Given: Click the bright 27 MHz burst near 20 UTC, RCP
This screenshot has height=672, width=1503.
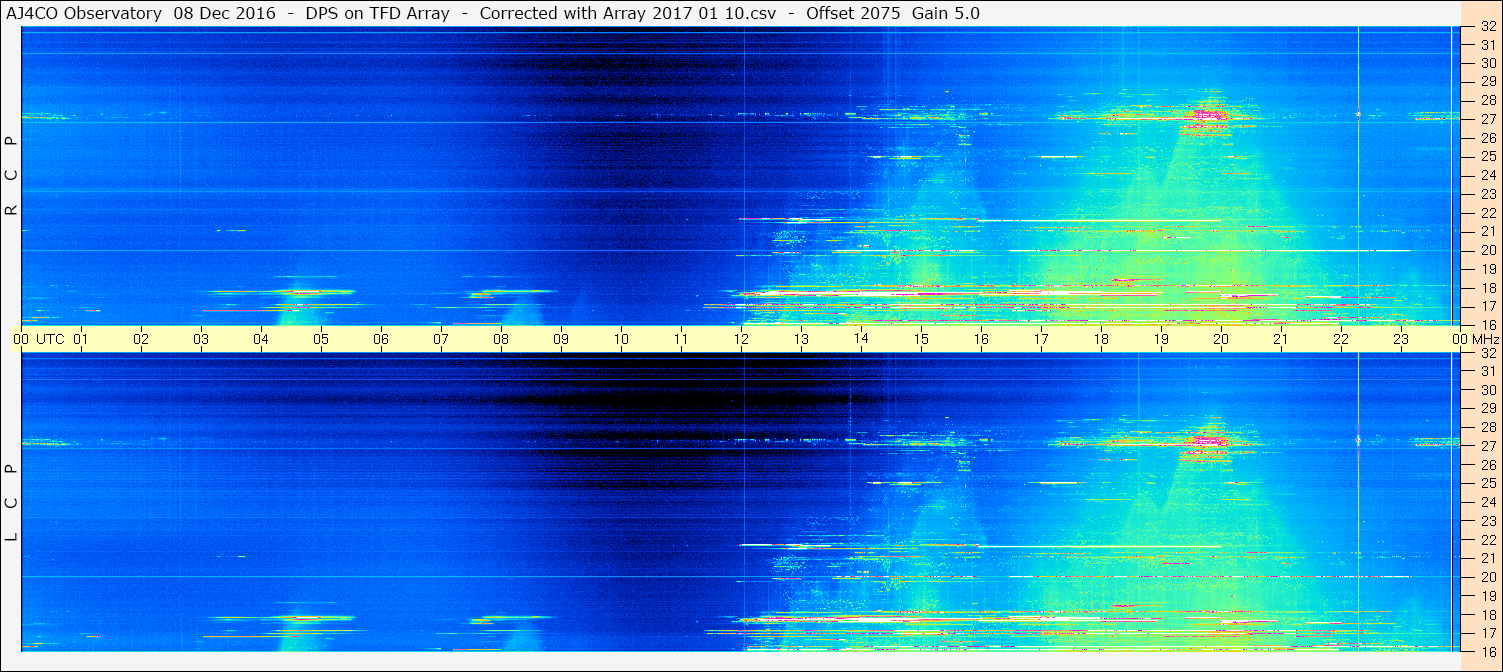Looking at the screenshot, I should 1207,114.
